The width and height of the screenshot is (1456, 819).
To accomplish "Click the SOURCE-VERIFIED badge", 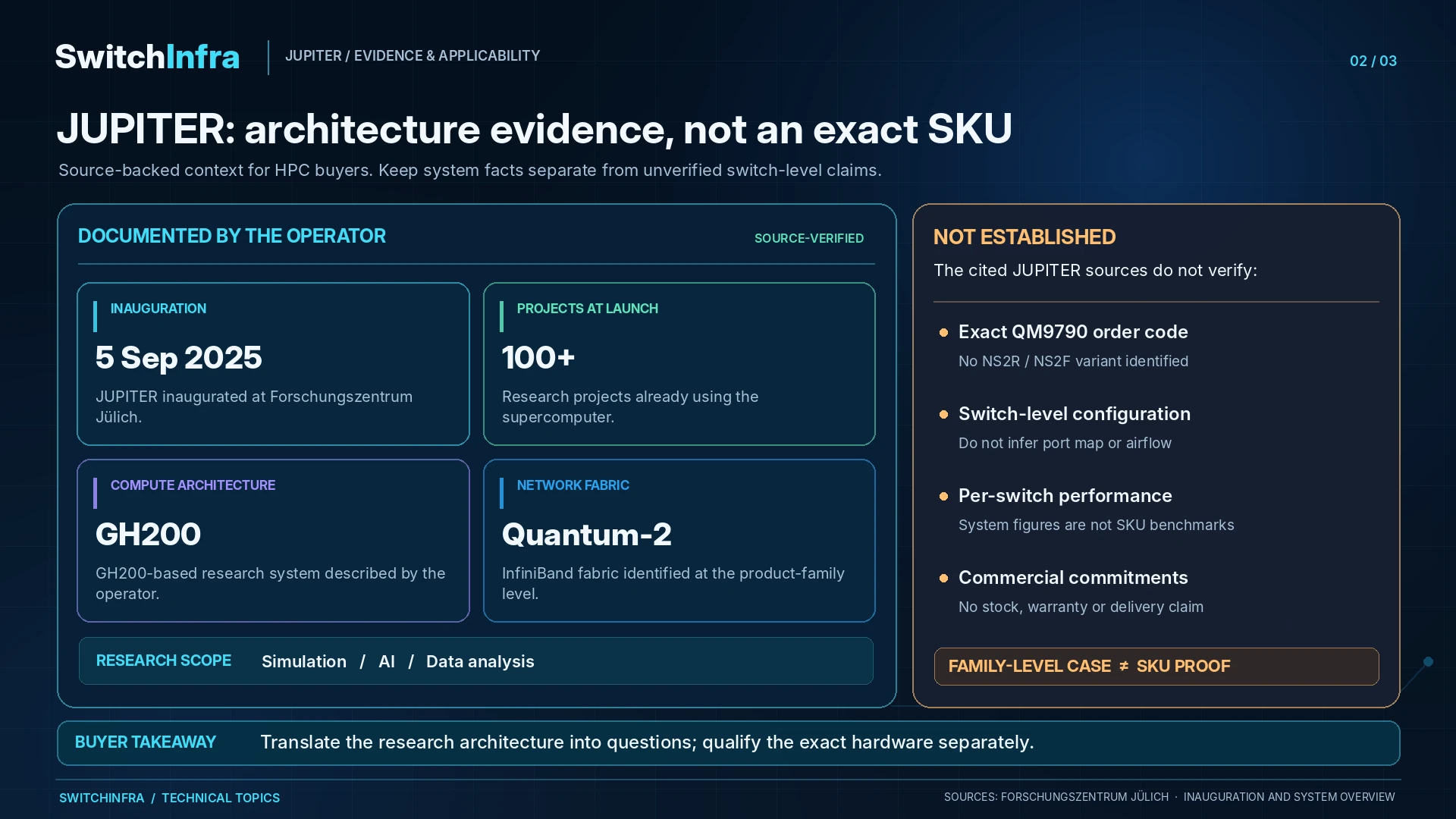I will (809, 238).
